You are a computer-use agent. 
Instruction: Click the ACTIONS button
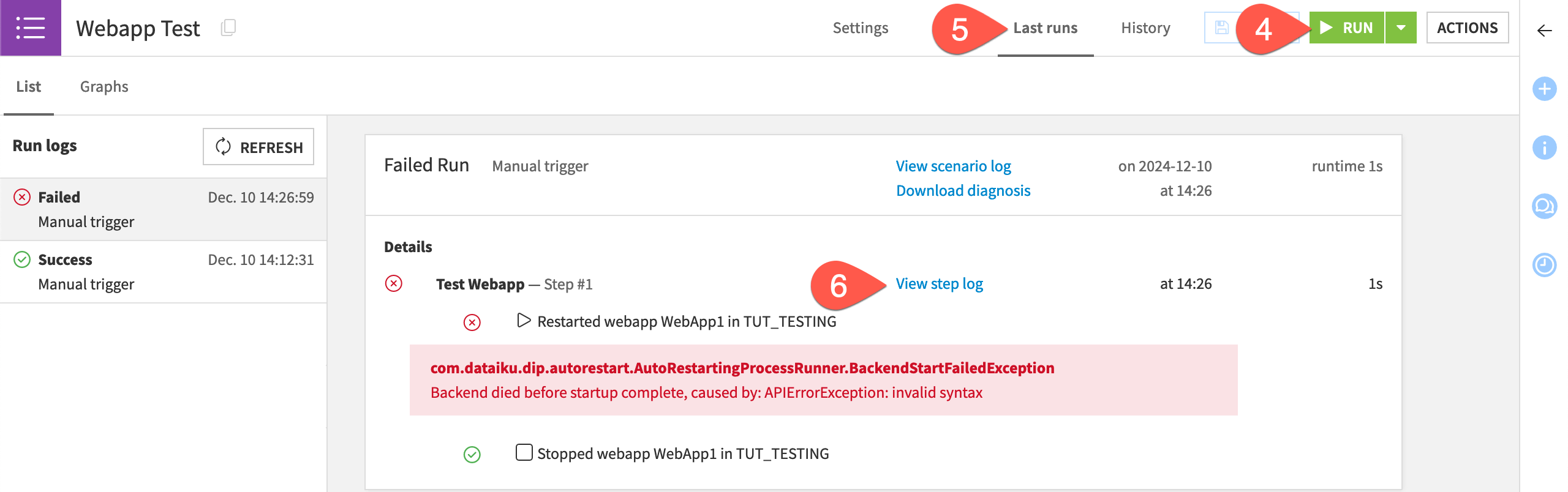1468,28
